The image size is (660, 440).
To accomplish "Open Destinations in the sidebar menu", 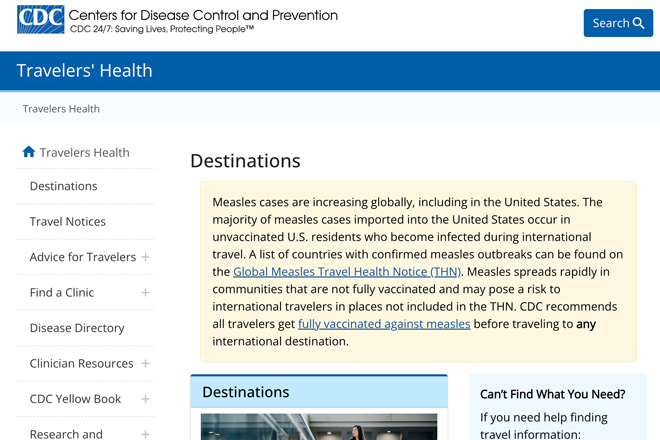I will tap(64, 186).
